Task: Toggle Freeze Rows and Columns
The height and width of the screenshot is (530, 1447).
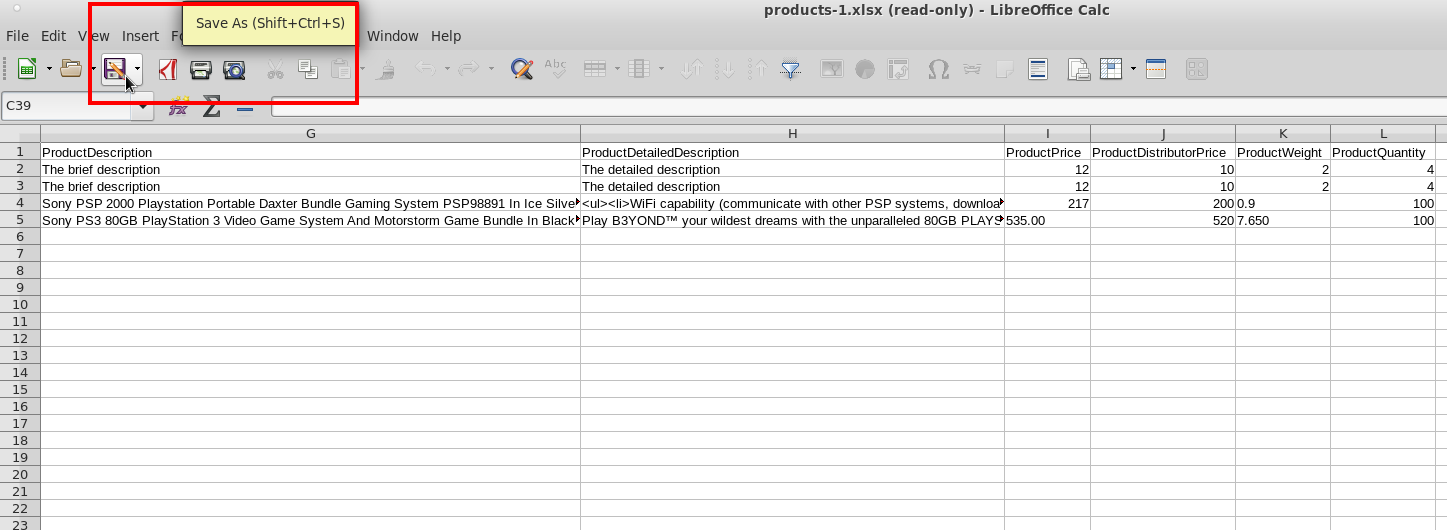Action: coord(1110,69)
